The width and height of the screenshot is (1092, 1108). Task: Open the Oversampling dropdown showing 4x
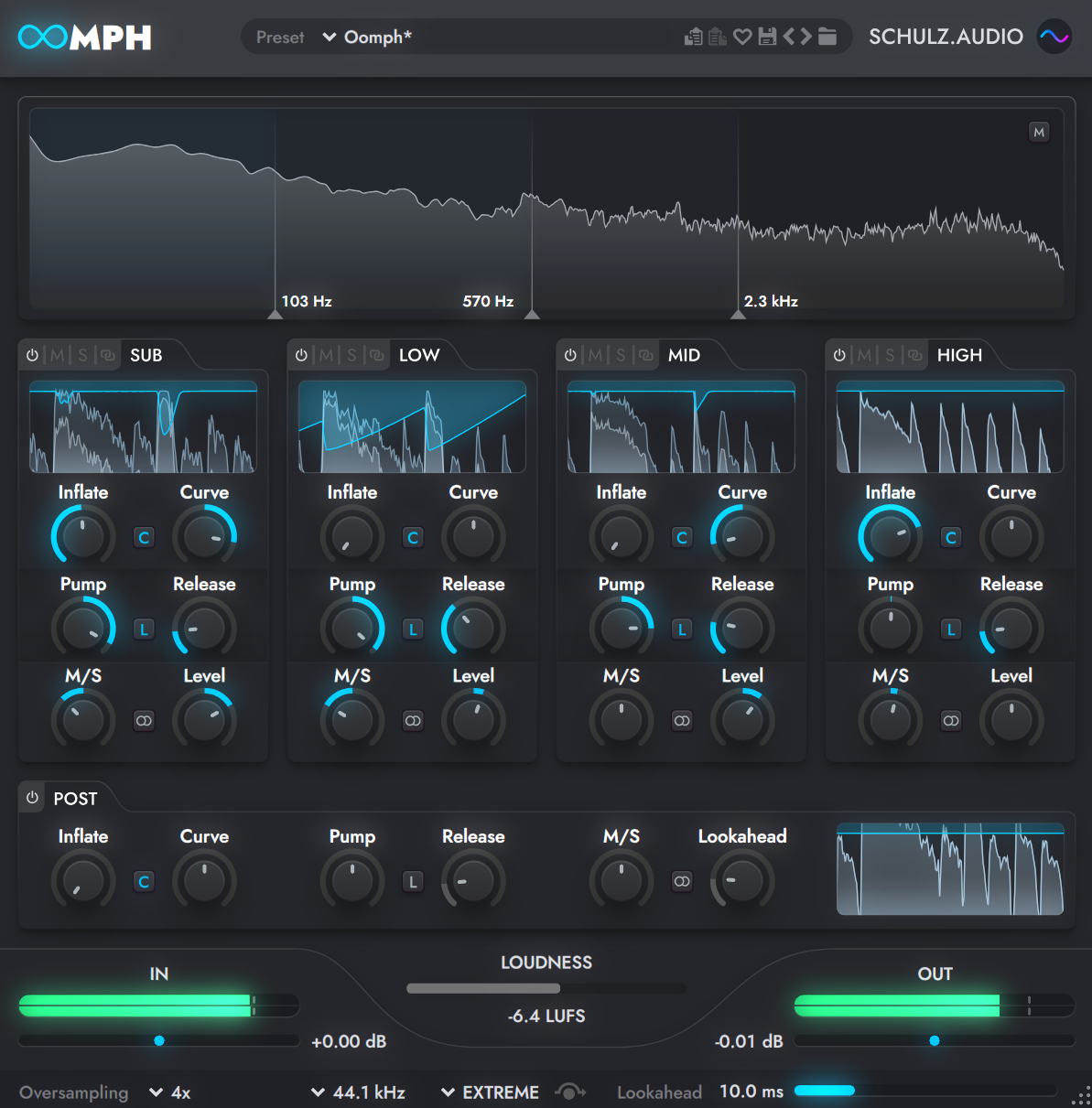click(x=169, y=1092)
